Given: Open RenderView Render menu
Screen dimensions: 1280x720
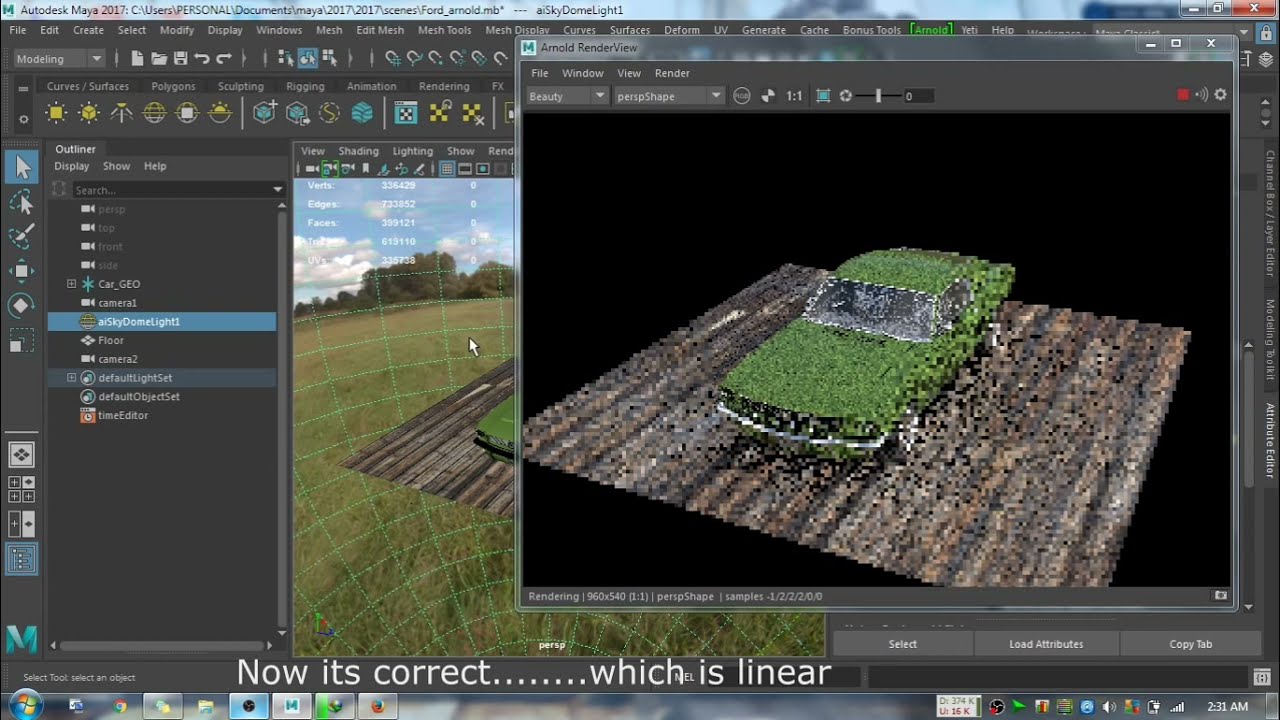Looking at the screenshot, I should (672, 73).
